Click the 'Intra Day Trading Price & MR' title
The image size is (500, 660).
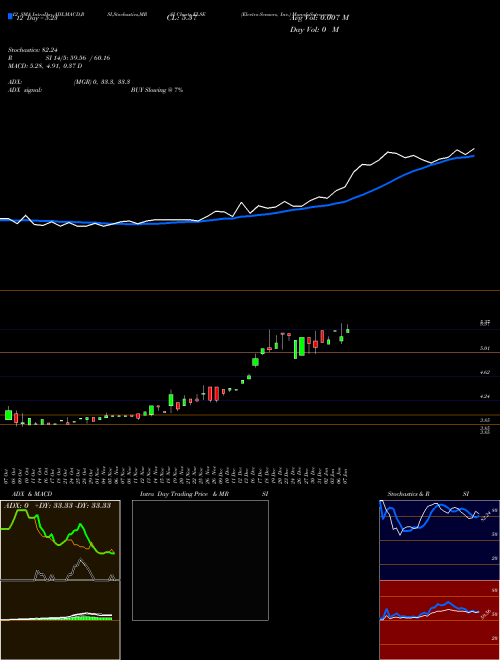tap(184, 494)
